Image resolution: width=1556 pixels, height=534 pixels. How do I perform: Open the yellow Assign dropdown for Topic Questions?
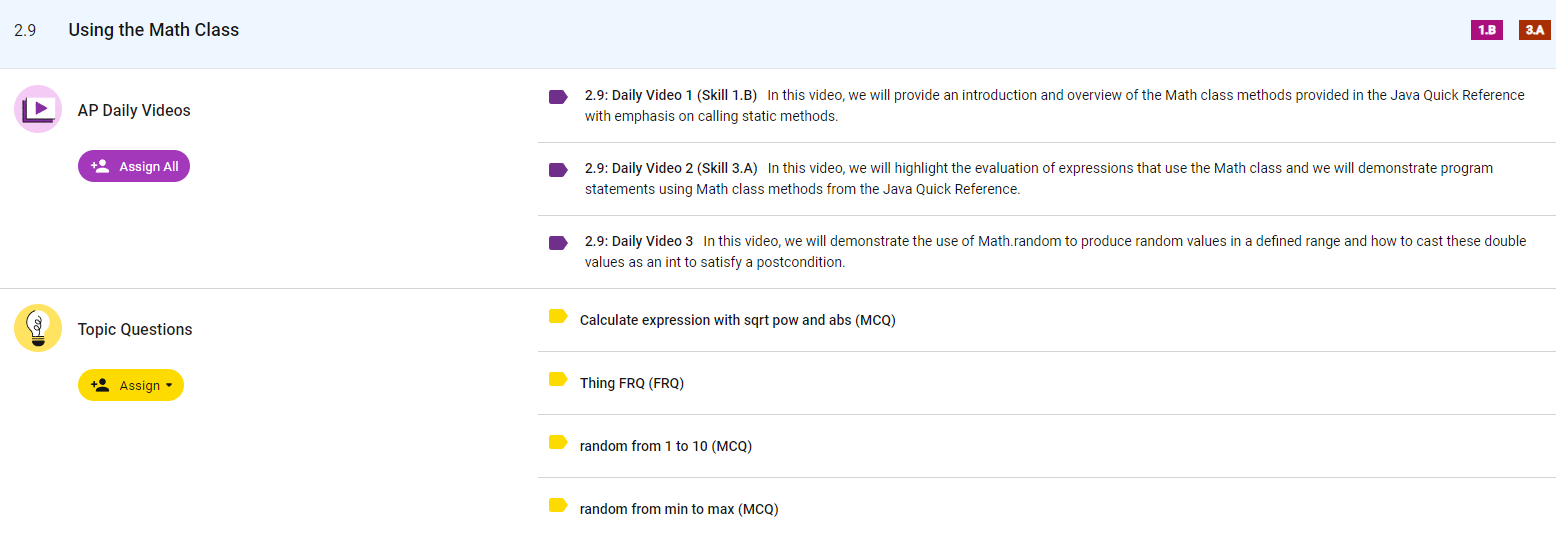(x=131, y=385)
